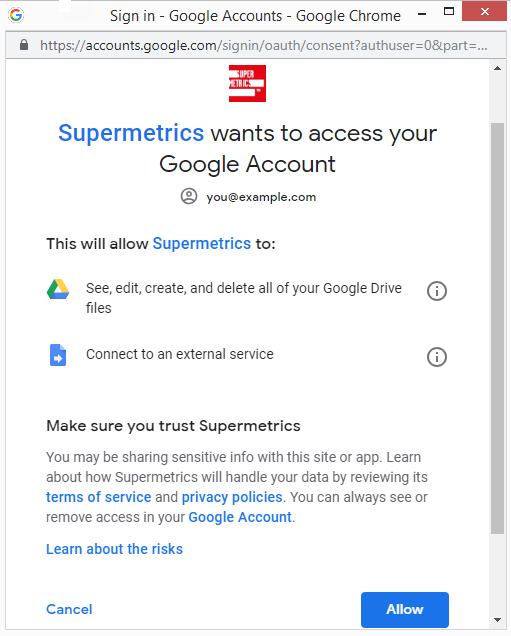Open the Google Account link
The image size is (511, 636).
click(x=240, y=518)
